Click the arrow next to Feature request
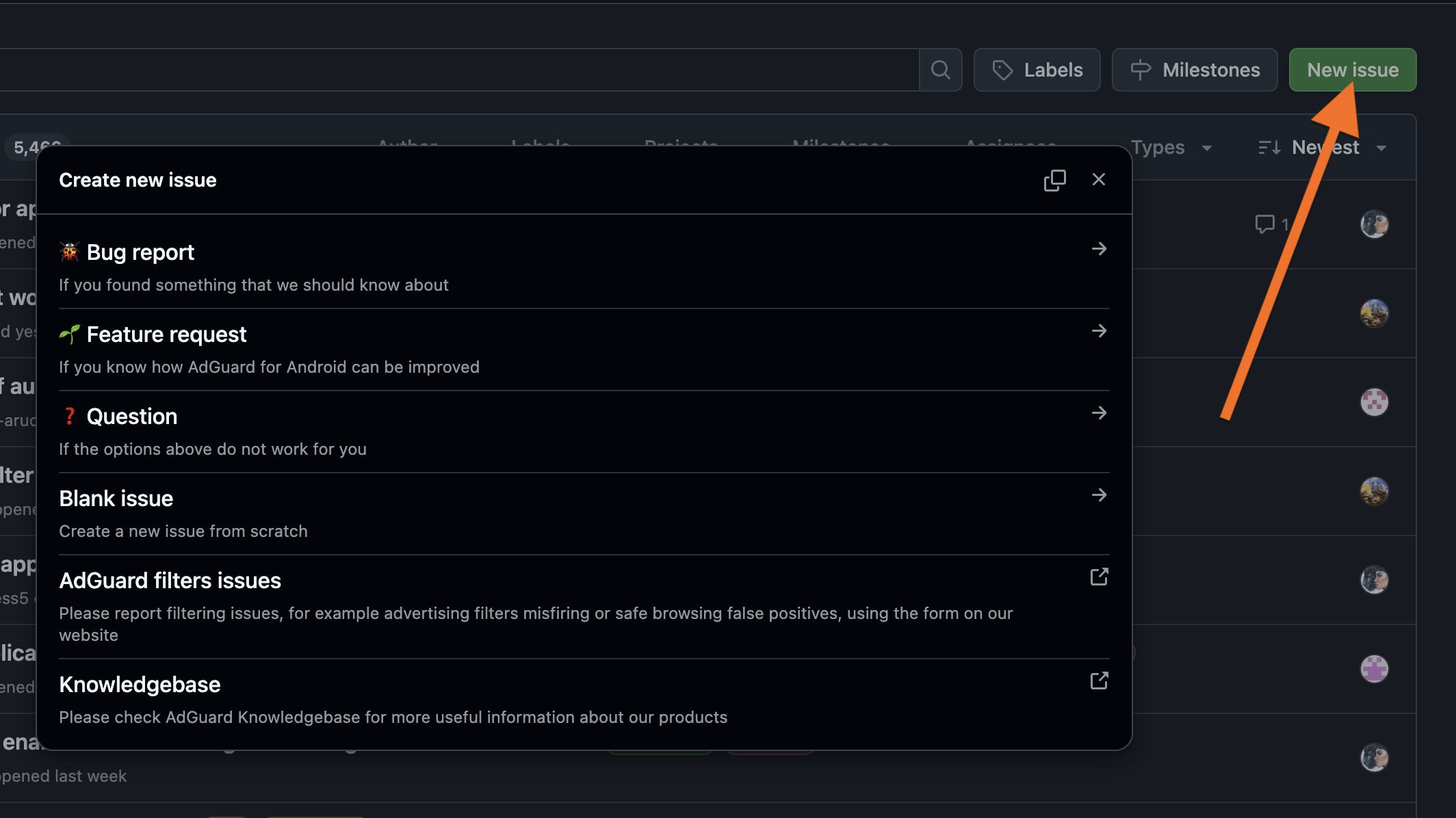This screenshot has width=1456, height=818. (x=1099, y=331)
